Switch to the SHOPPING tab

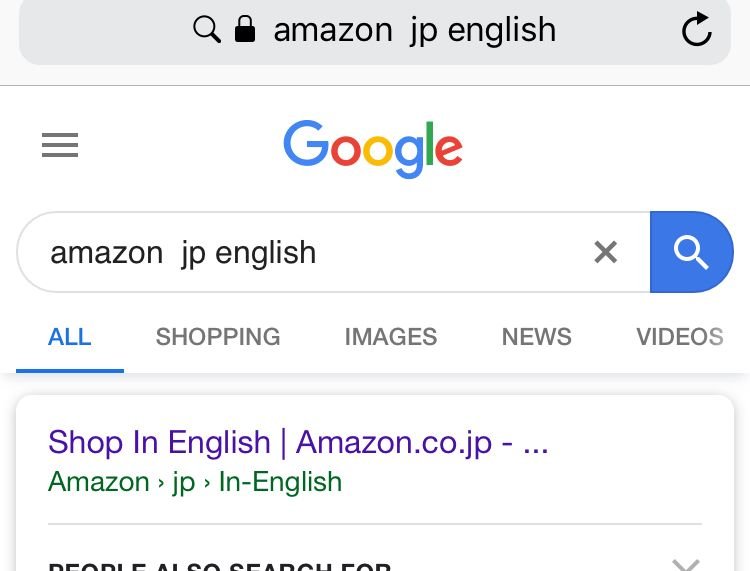218,337
